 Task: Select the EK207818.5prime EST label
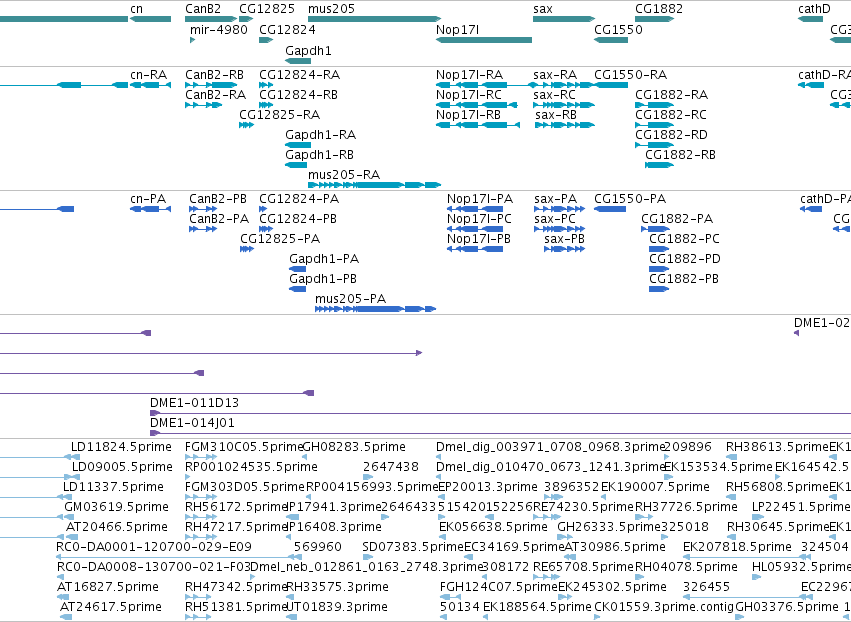coord(737,547)
